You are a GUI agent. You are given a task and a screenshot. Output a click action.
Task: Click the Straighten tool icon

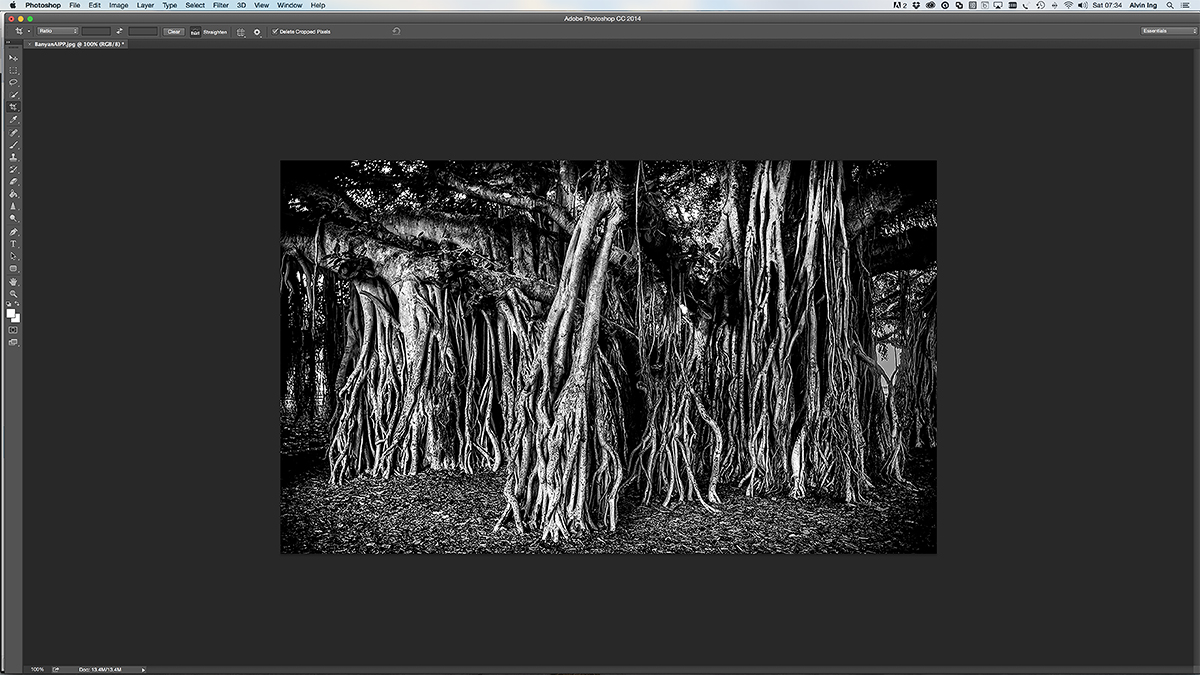click(x=195, y=31)
